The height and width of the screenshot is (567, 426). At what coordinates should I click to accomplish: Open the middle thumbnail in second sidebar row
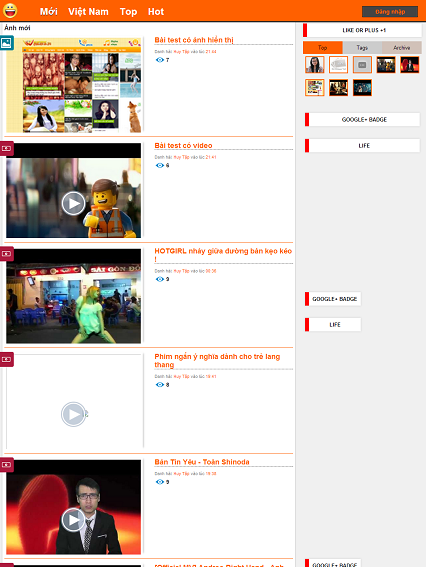pyautogui.click(x=338, y=88)
